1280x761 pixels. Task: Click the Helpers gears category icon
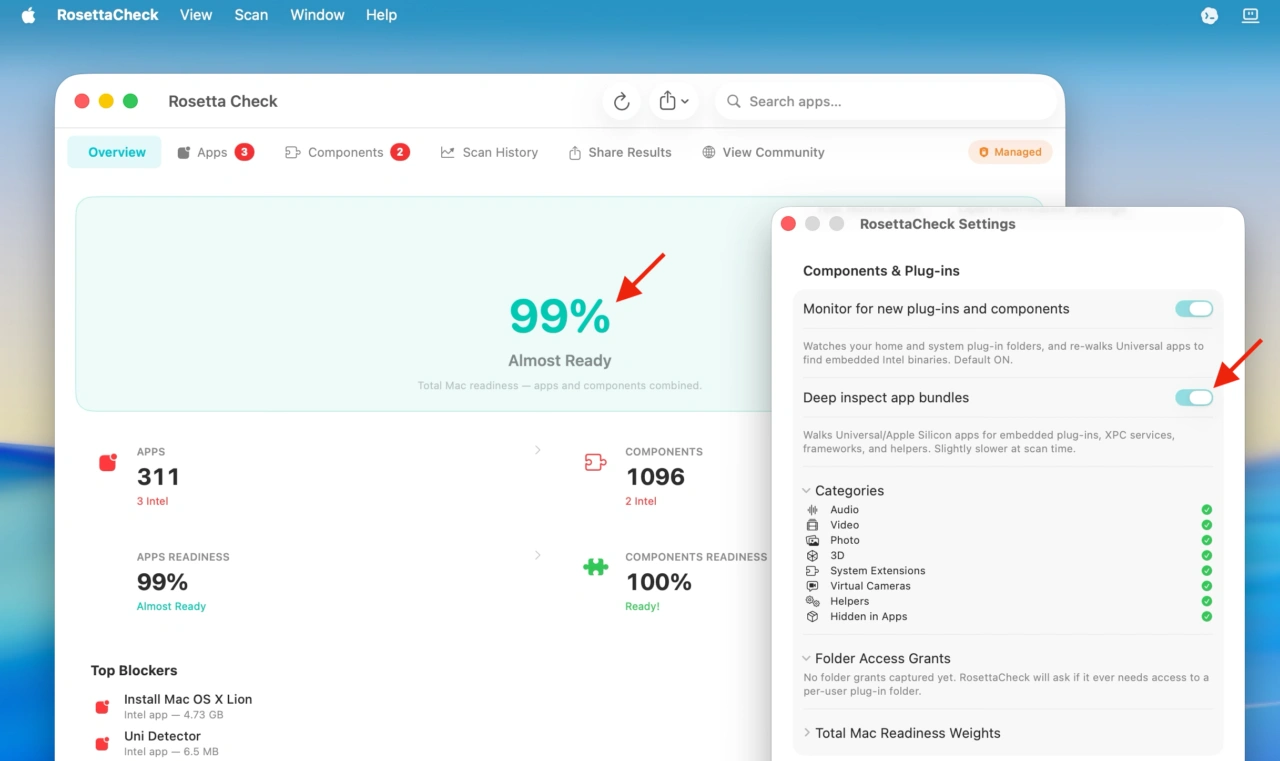point(812,601)
